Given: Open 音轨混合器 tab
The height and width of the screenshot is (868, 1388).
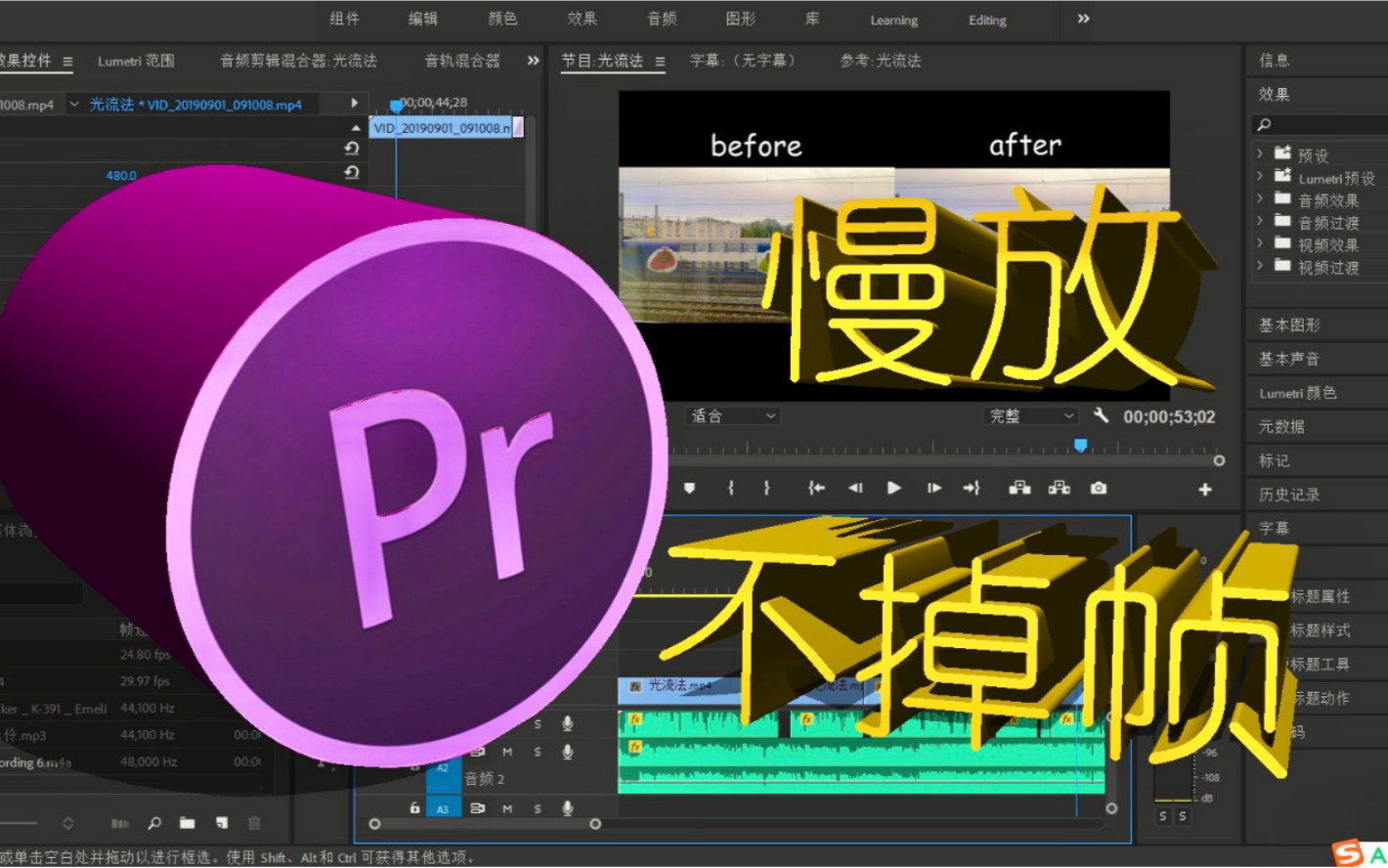Looking at the screenshot, I should tap(461, 61).
